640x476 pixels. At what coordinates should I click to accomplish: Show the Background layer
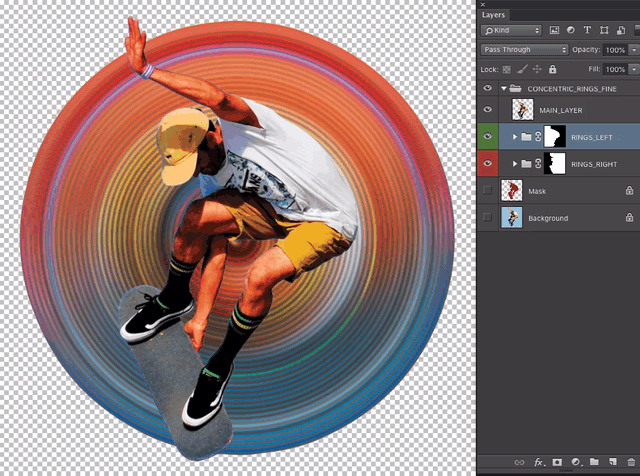click(x=487, y=217)
